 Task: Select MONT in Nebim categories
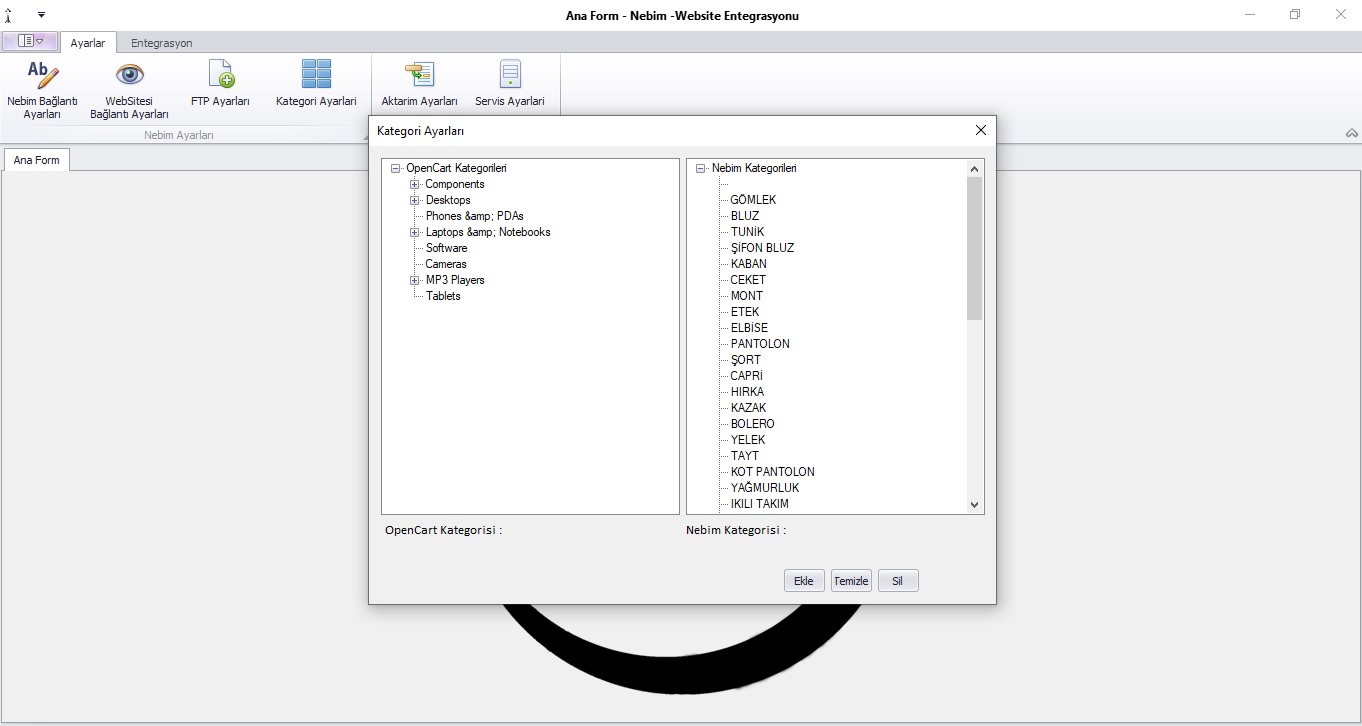pyautogui.click(x=747, y=296)
